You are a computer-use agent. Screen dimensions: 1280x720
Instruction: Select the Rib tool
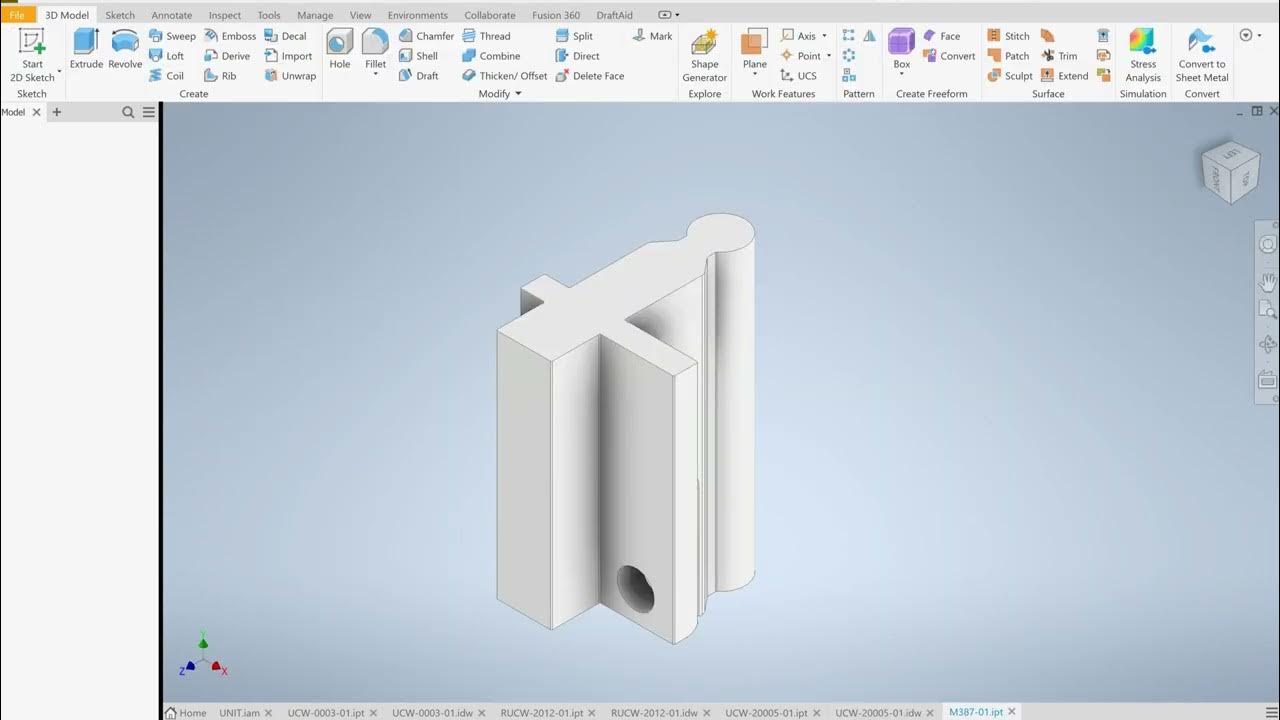220,76
